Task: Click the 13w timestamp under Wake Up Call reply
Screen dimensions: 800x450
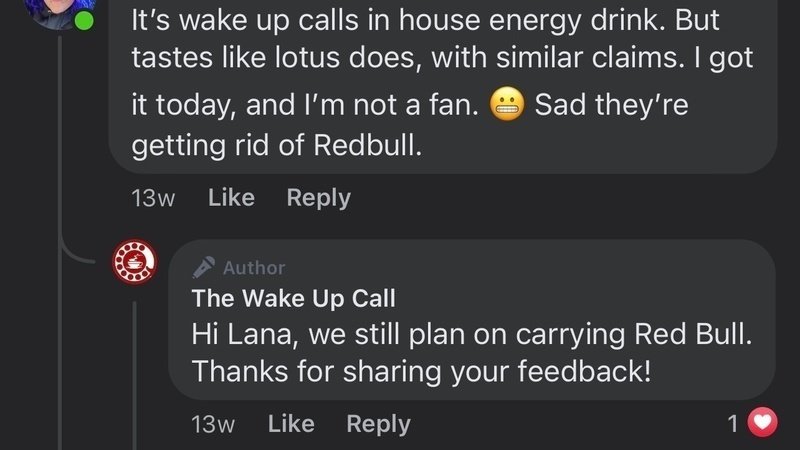Action: (212, 424)
